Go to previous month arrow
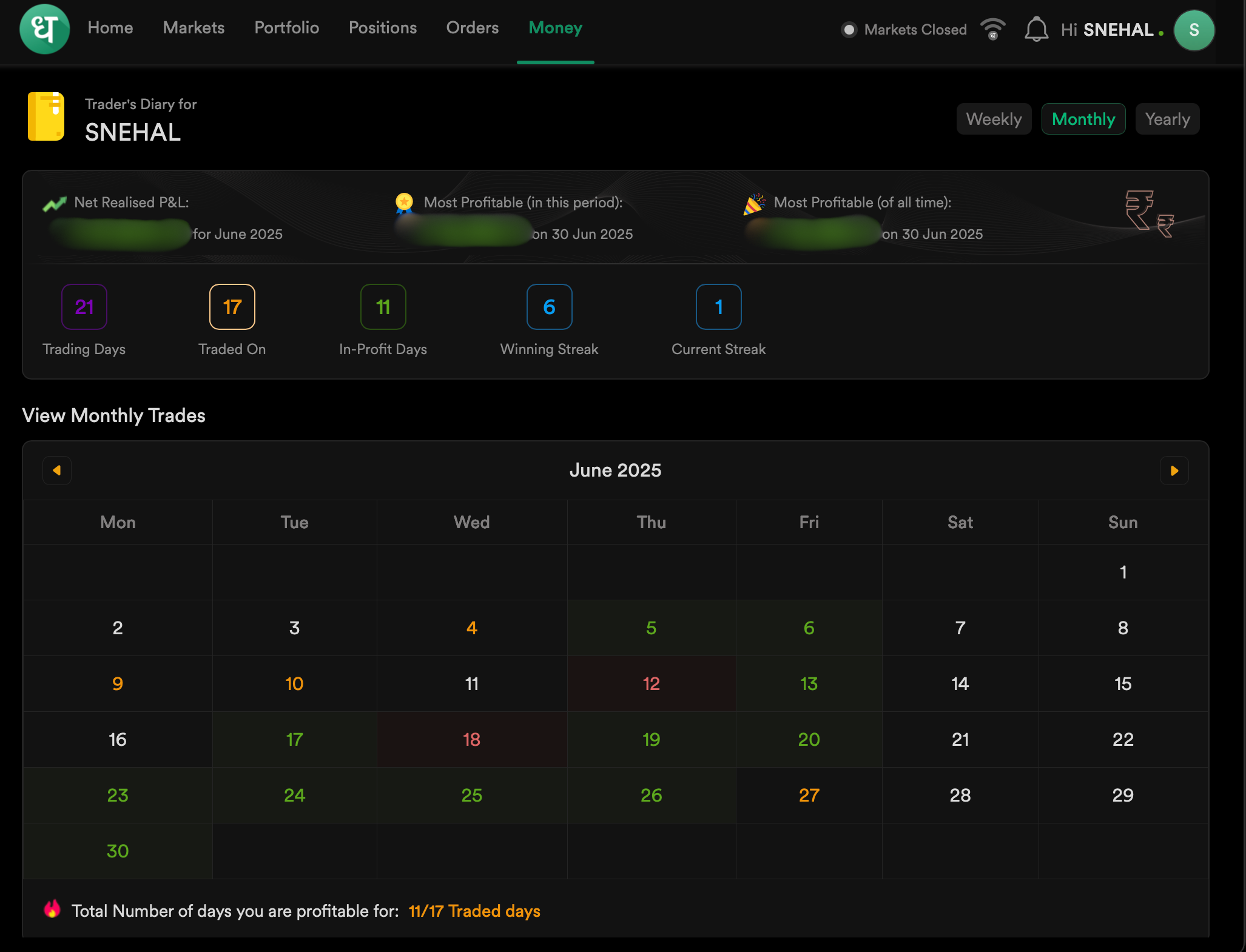The image size is (1246, 952). click(x=57, y=471)
